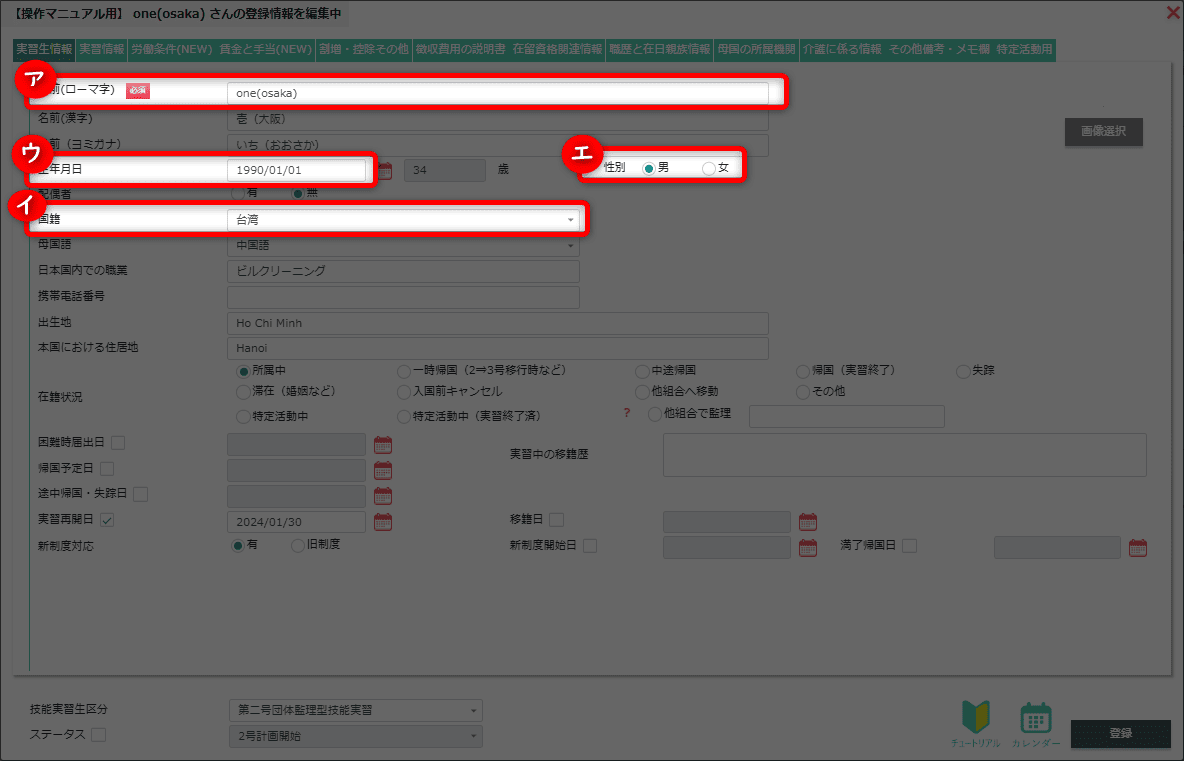Select the 失踪 status option
The height and width of the screenshot is (761, 1184).
coord(963,371)
